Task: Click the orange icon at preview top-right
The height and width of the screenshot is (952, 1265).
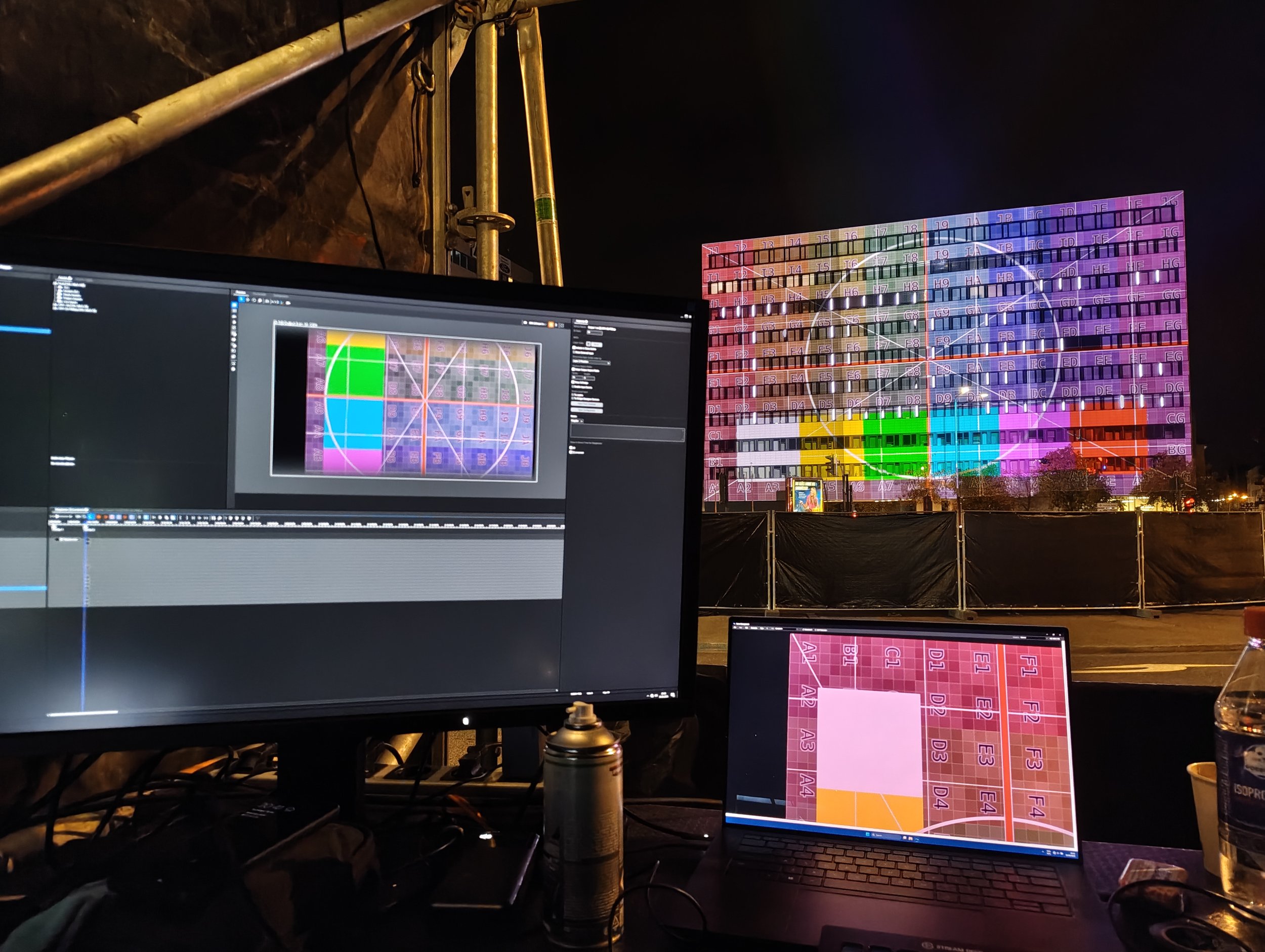Action: [551, 325]
